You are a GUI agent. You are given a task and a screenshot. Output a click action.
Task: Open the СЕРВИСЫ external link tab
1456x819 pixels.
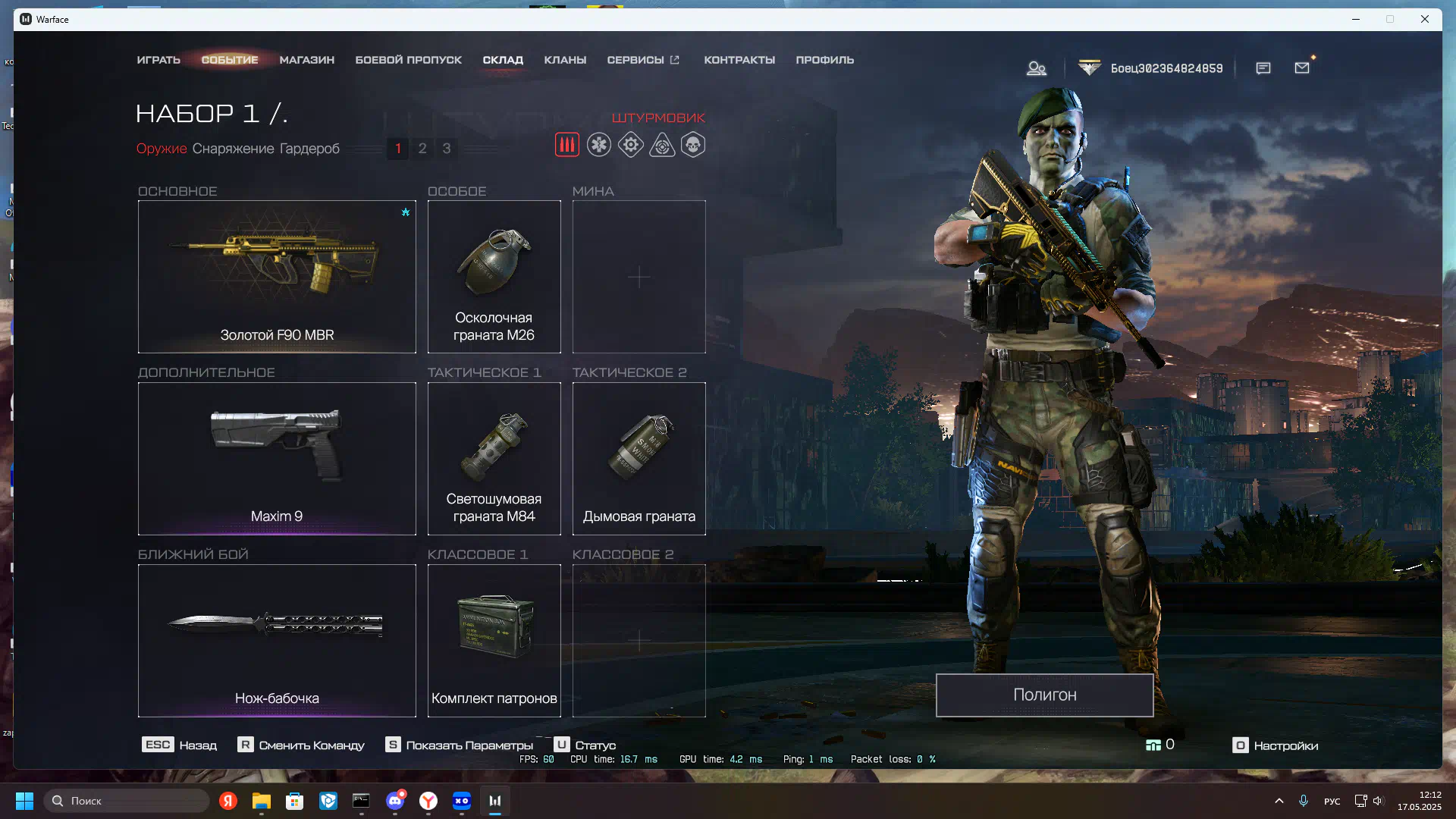643,60
